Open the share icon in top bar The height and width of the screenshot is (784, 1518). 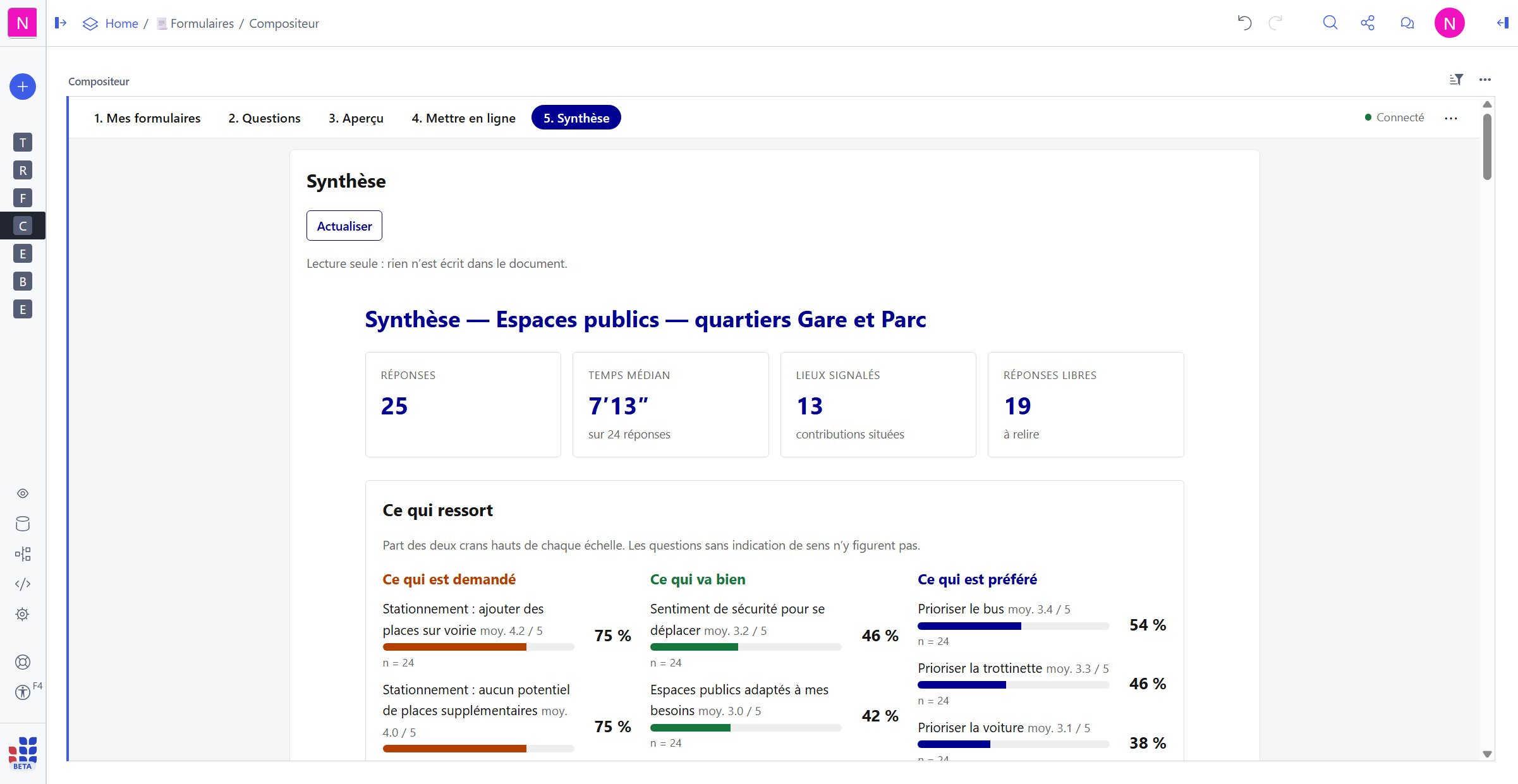[x=1368, y=23]
